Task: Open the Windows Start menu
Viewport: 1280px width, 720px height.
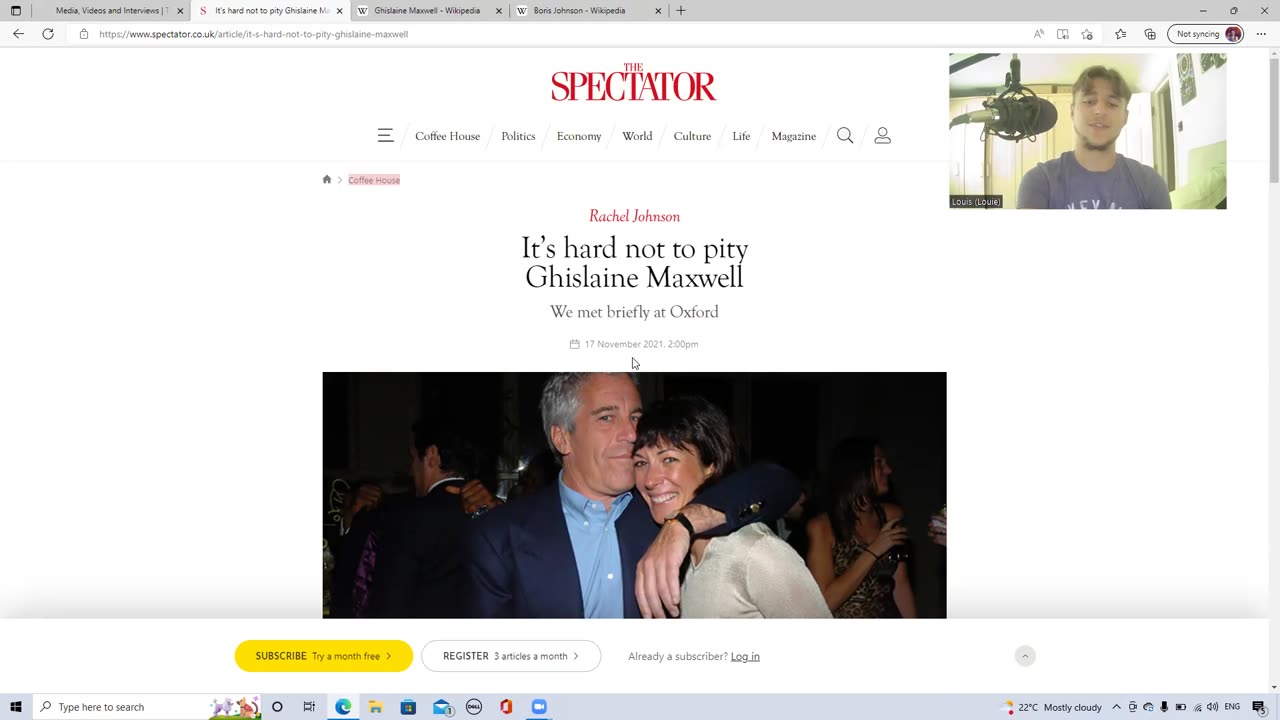Action: tap(15, 707)
